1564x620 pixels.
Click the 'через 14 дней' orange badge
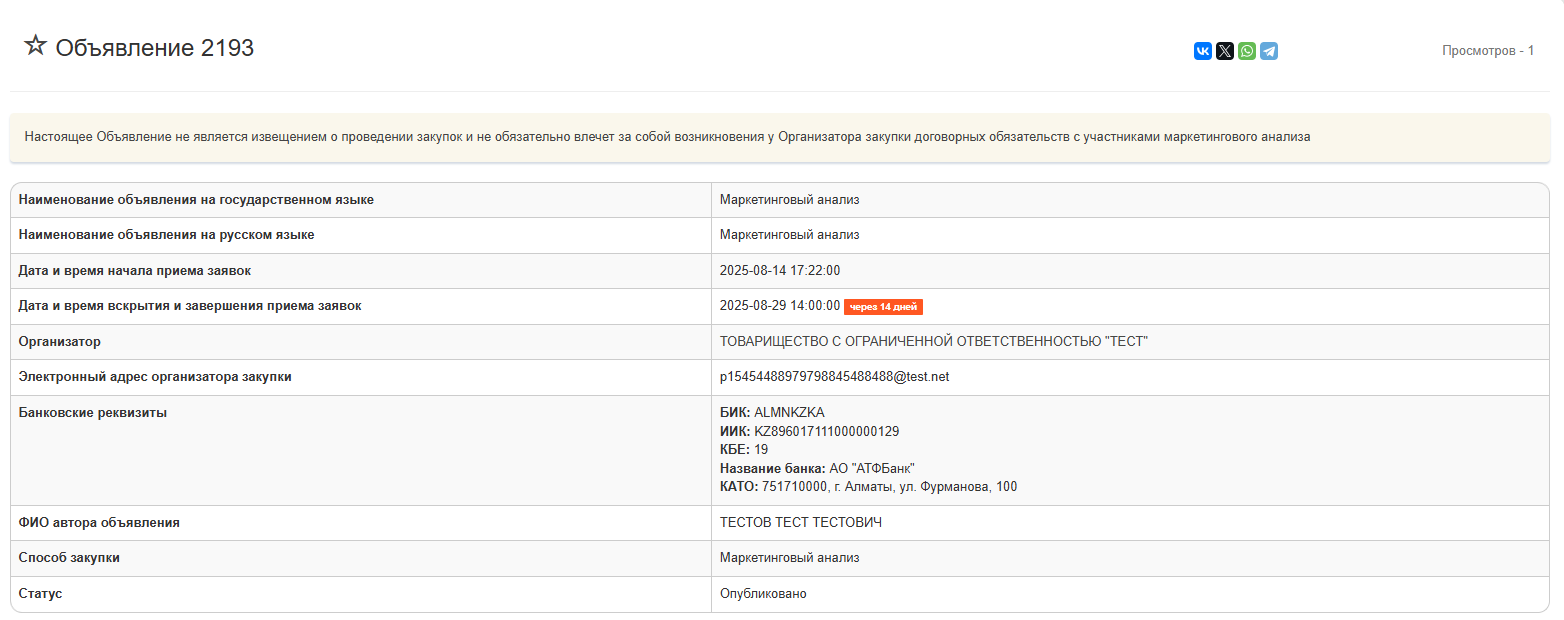883,307
